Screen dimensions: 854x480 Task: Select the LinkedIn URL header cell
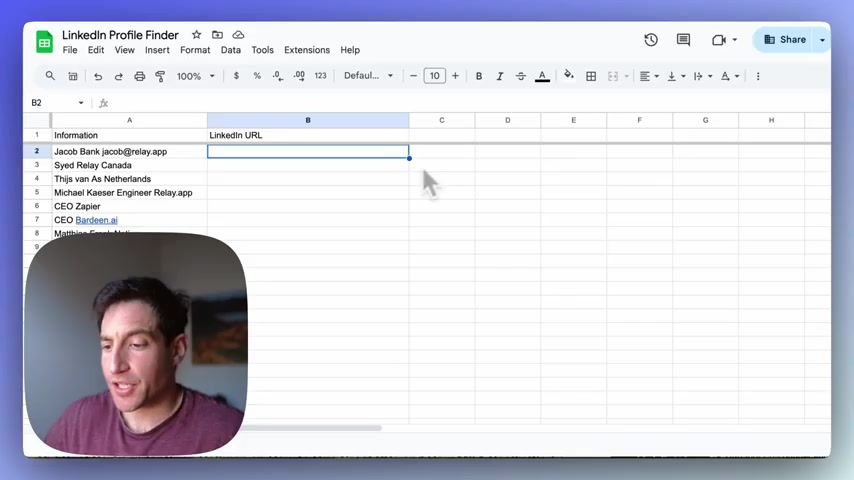(308, 135)
